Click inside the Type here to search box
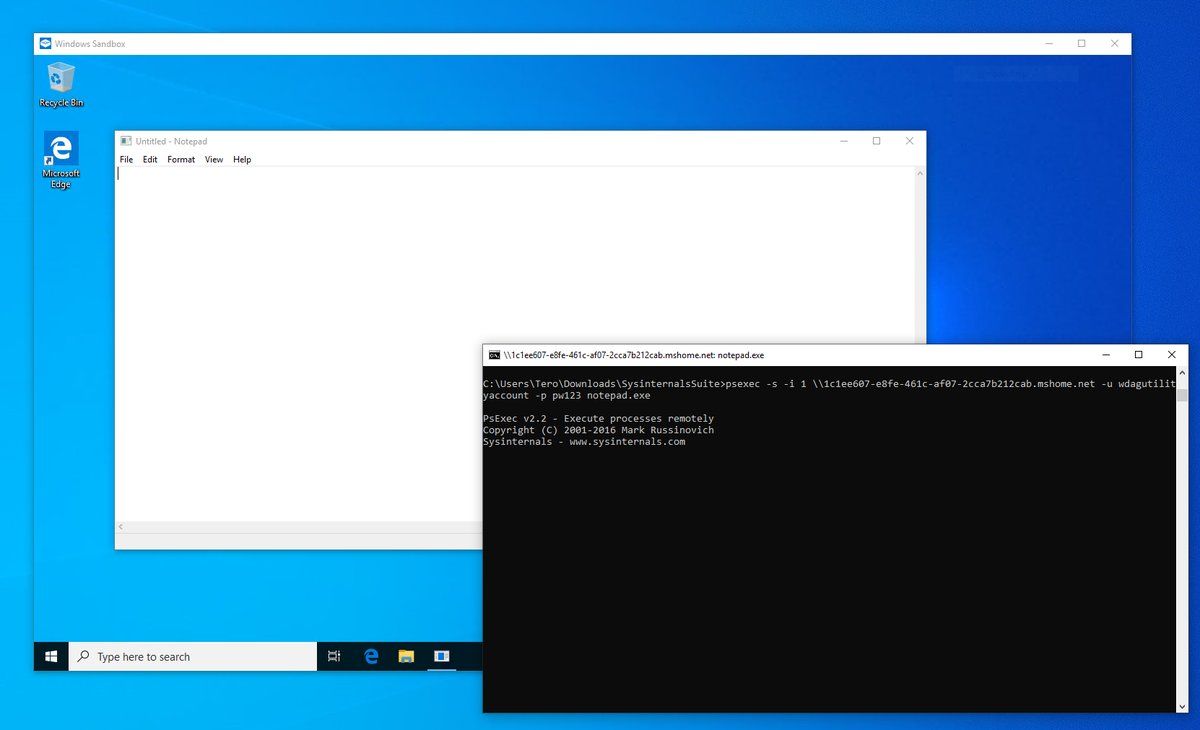The width and height of the screenshot is (1200, 730). [x=193, y=656]
